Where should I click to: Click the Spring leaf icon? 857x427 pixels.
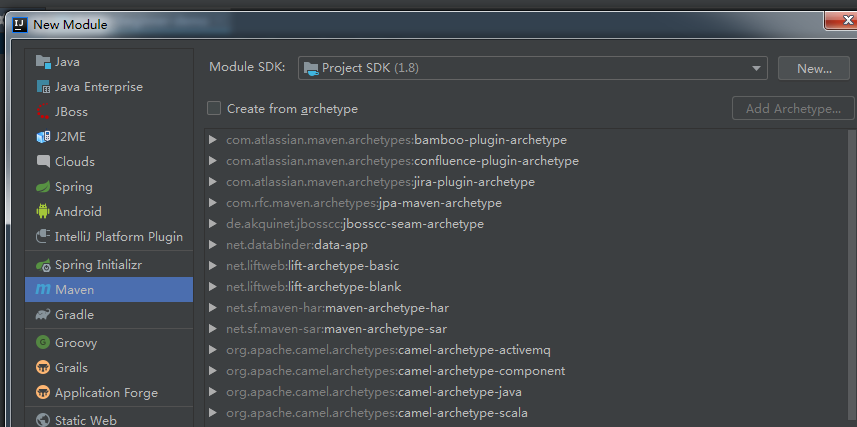pyautogui.click(x=43, y=187)
